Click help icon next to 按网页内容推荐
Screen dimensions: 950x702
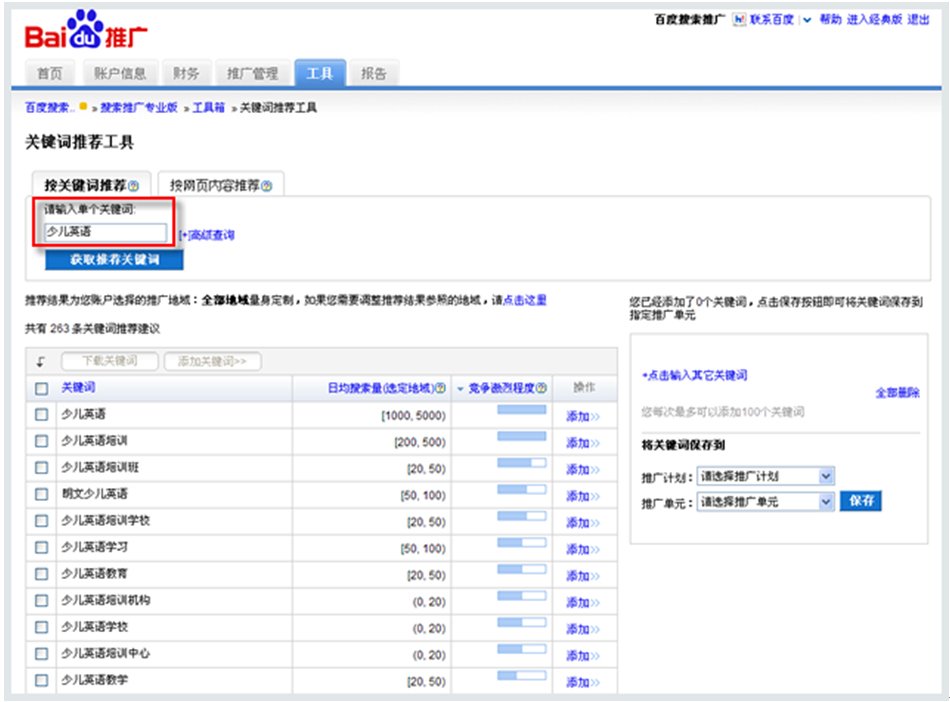pos(267,186)
